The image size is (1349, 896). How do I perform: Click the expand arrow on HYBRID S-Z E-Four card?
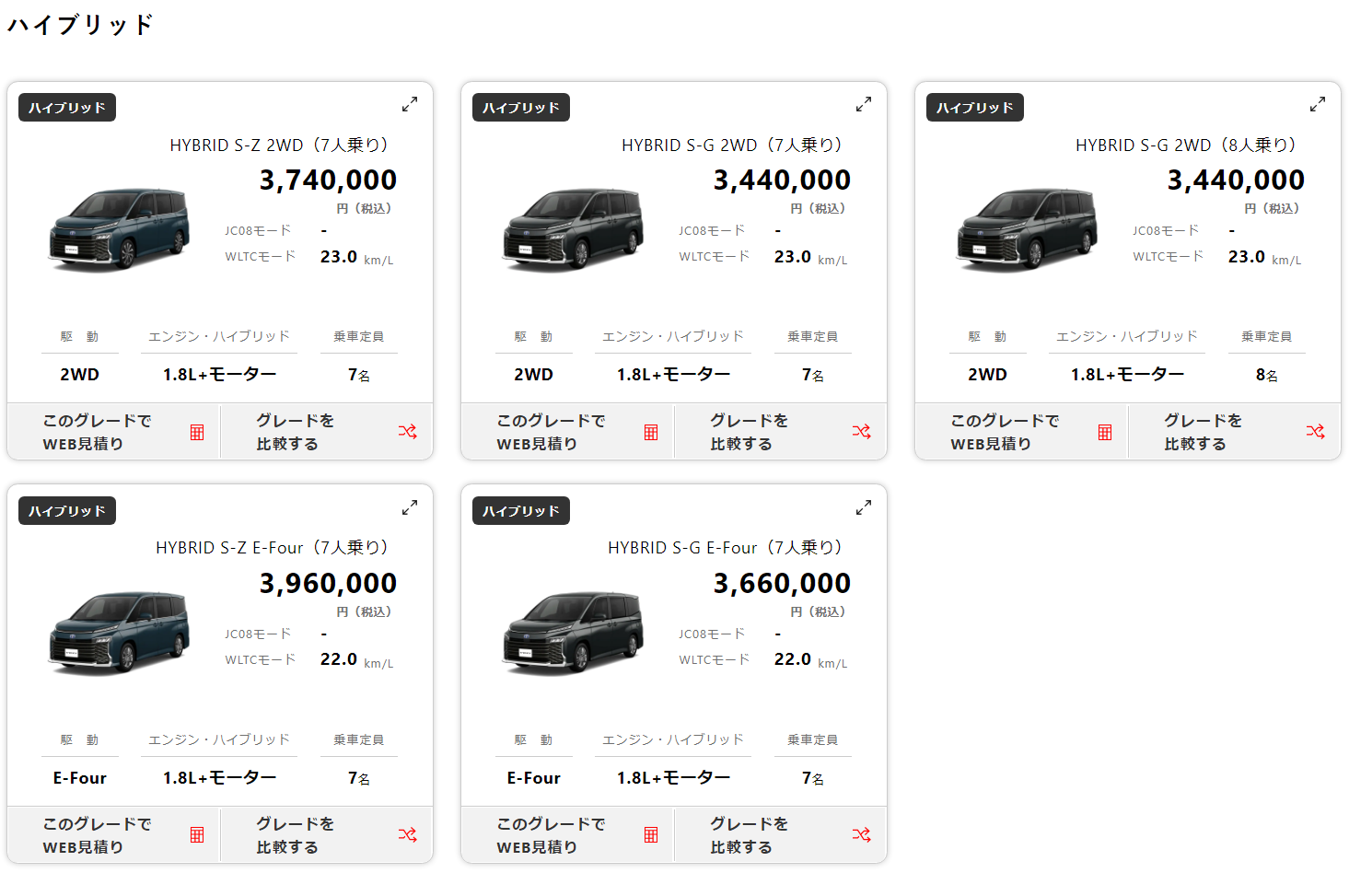409,506
